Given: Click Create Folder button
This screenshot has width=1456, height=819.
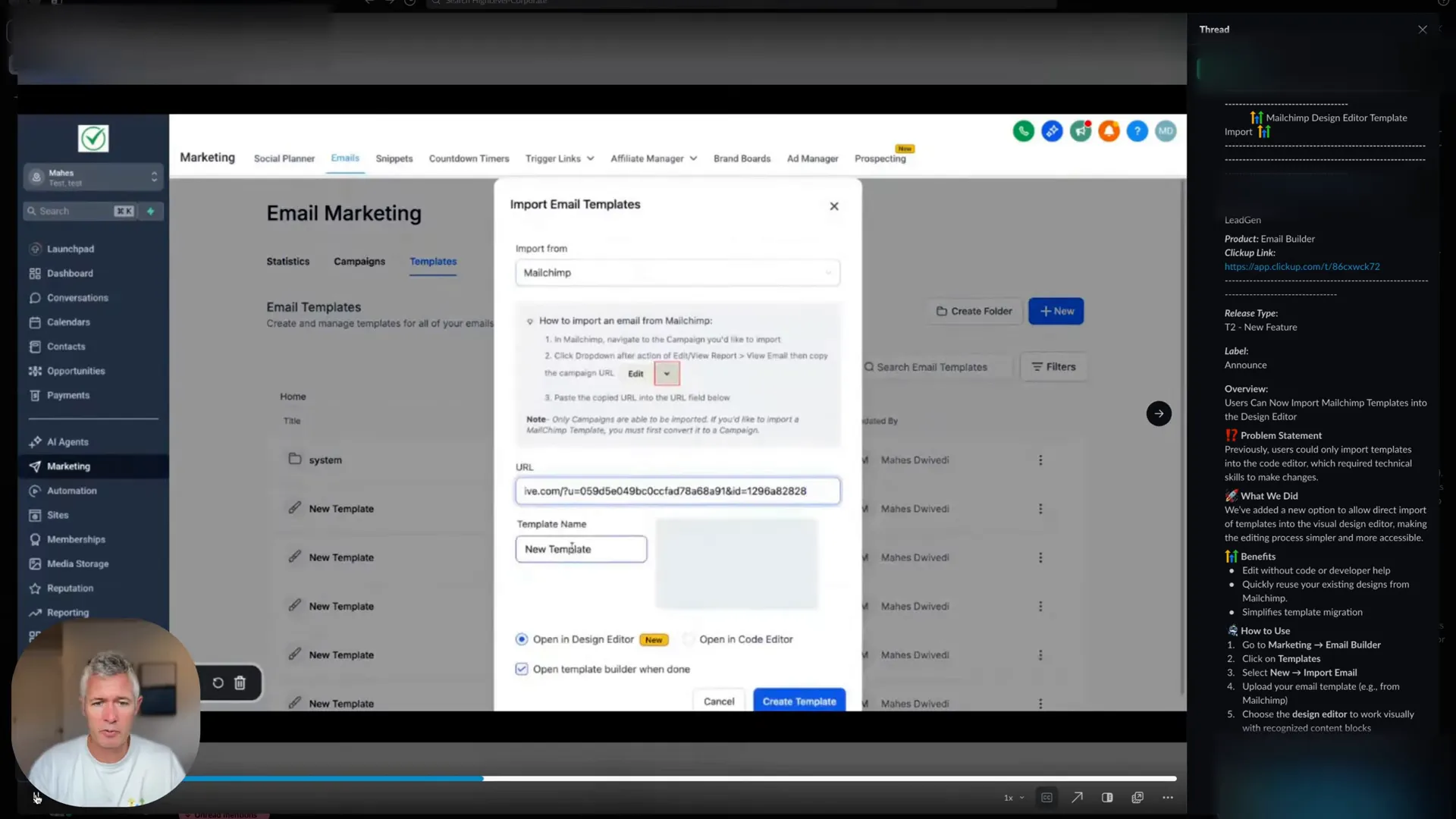Looking at the screenshot, I should coord(974,311).
